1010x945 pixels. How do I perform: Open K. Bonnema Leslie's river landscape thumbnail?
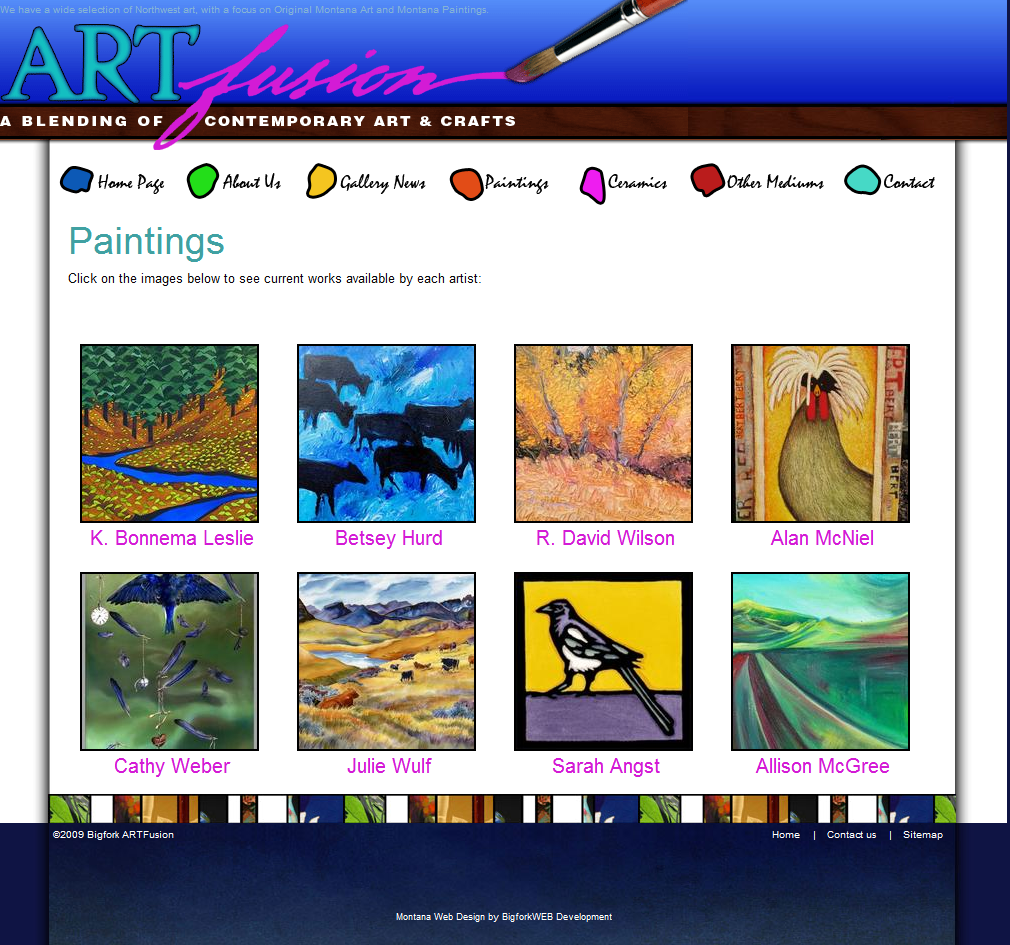[x=169, y=433]
